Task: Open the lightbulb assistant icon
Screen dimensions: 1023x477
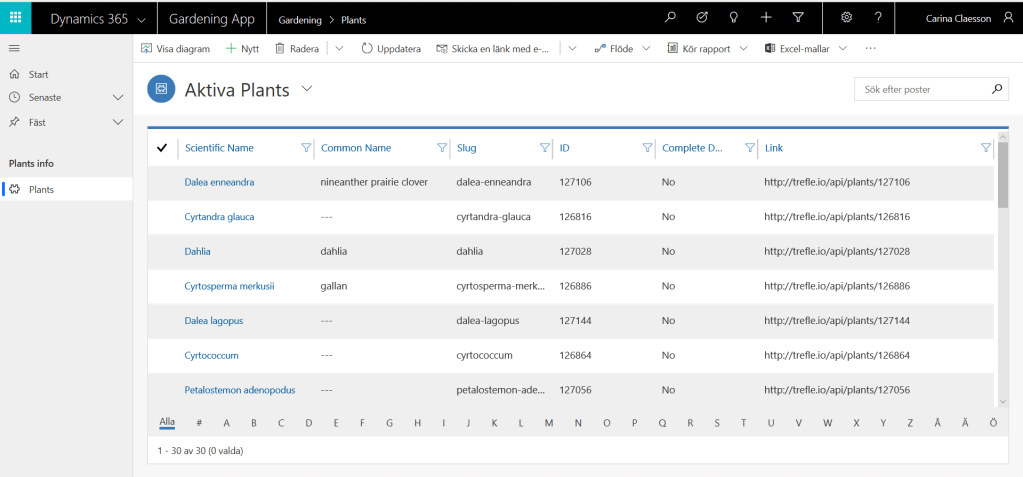Action: pyautogui.click(x=733, y=18)
